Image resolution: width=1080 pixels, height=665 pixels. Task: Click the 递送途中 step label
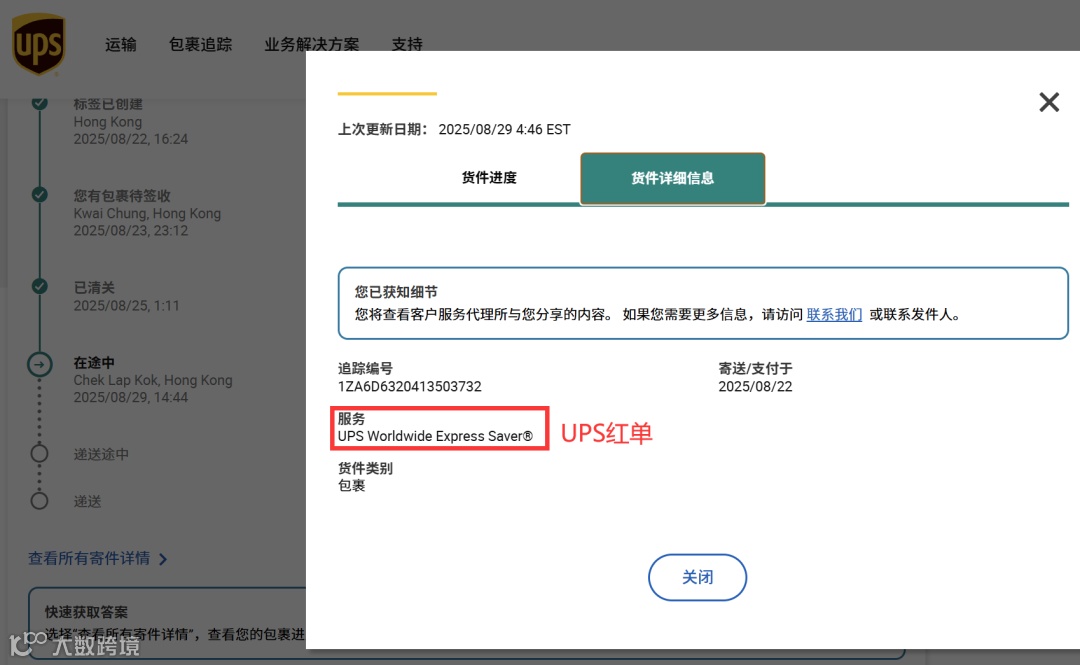pyautogui.click(x=101, y=454)
